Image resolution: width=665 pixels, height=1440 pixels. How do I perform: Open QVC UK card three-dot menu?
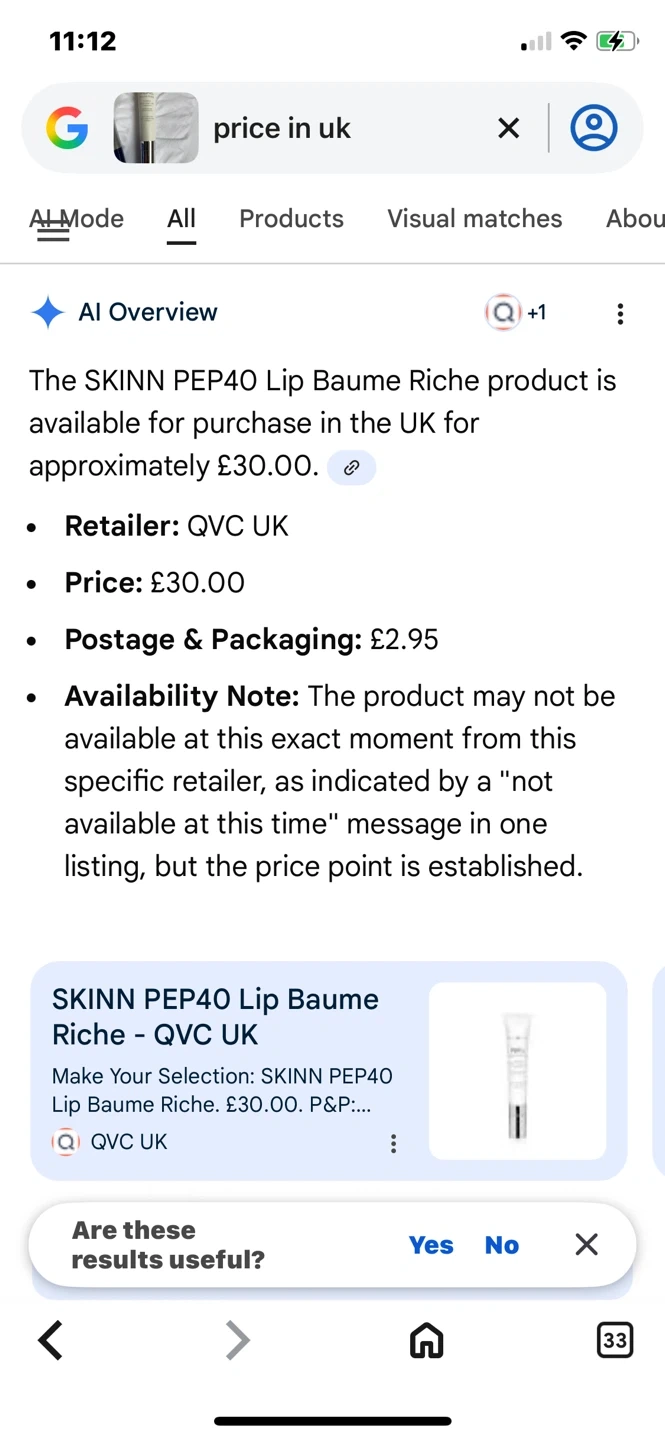394,1143
